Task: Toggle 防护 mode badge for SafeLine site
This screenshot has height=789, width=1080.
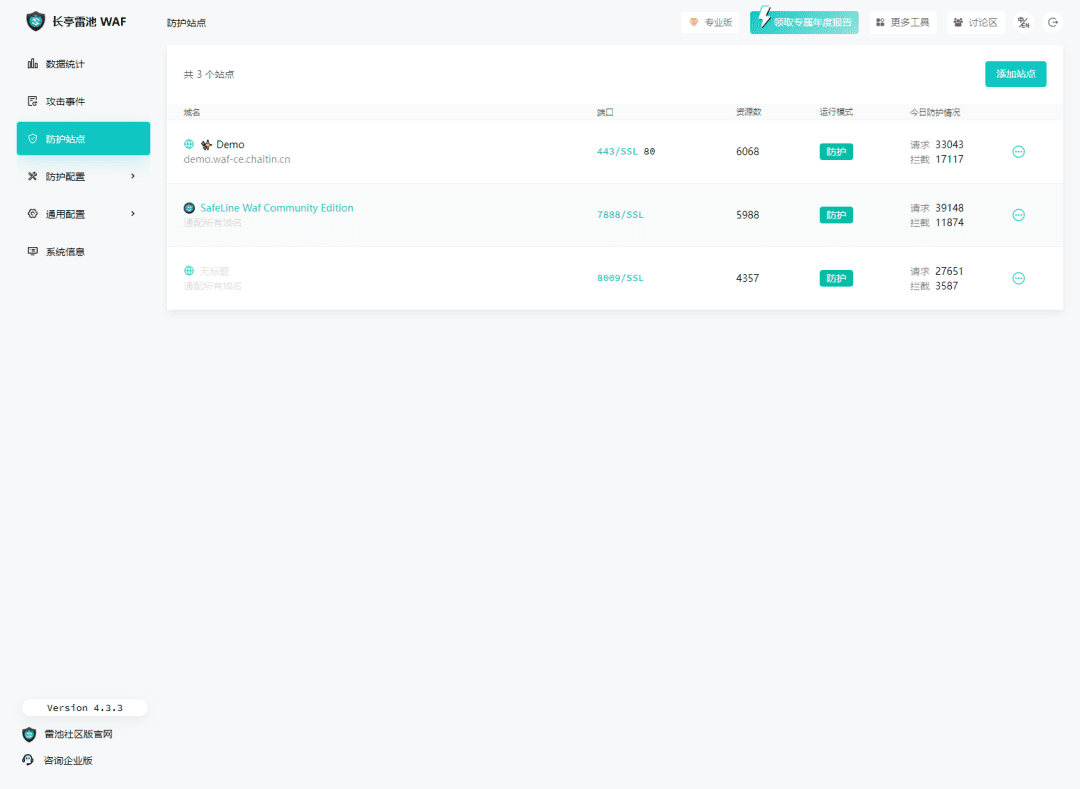Action: [x=836, y=215]
